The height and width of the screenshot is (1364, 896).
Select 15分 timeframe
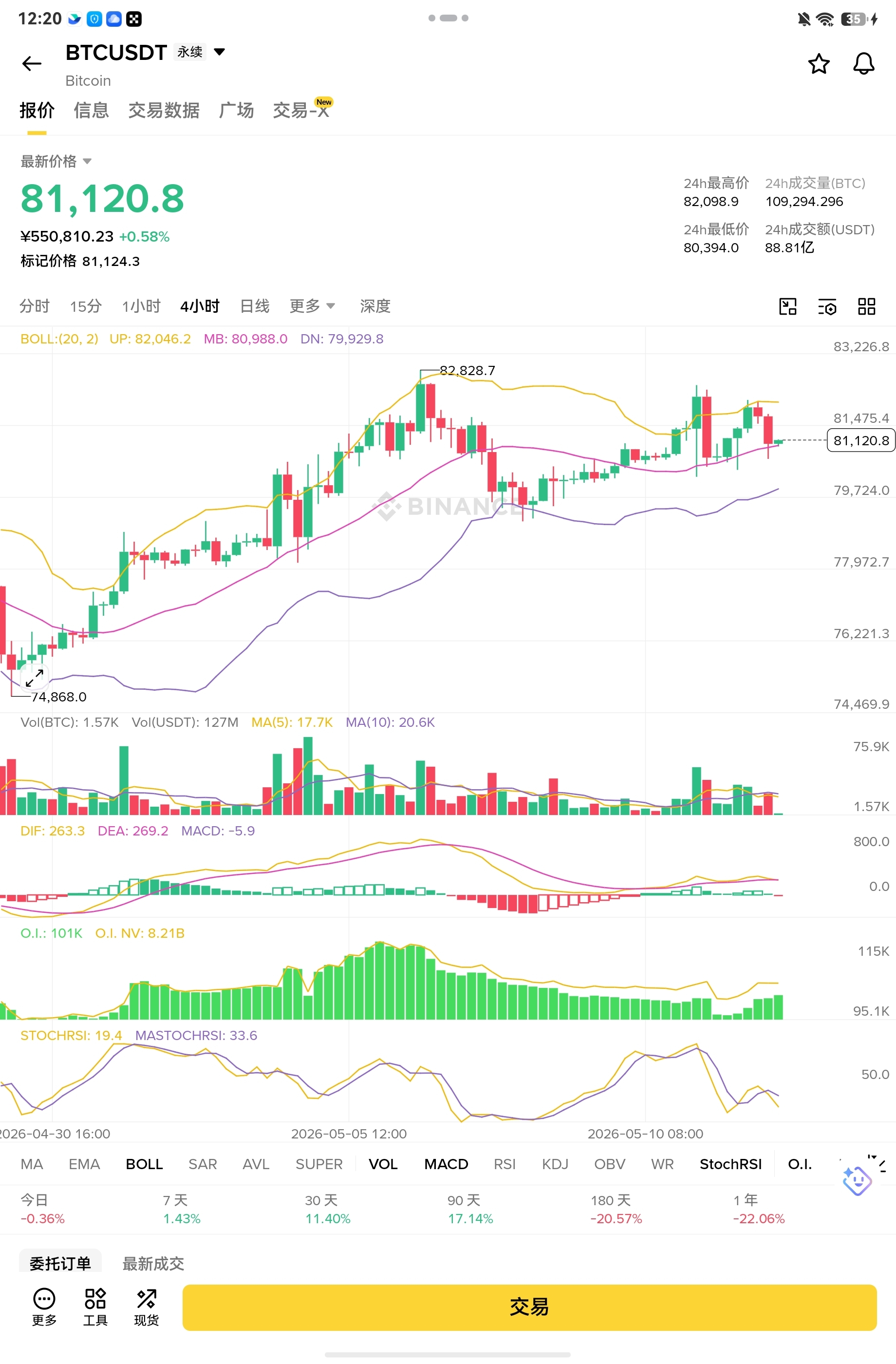pos(86,306)
